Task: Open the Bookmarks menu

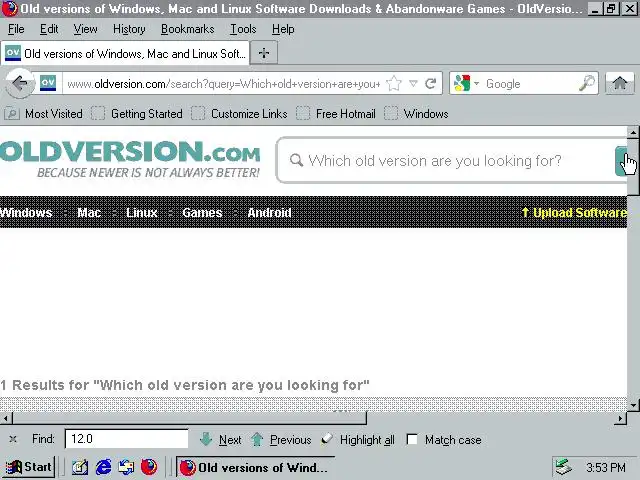Action: coord(187,29)
